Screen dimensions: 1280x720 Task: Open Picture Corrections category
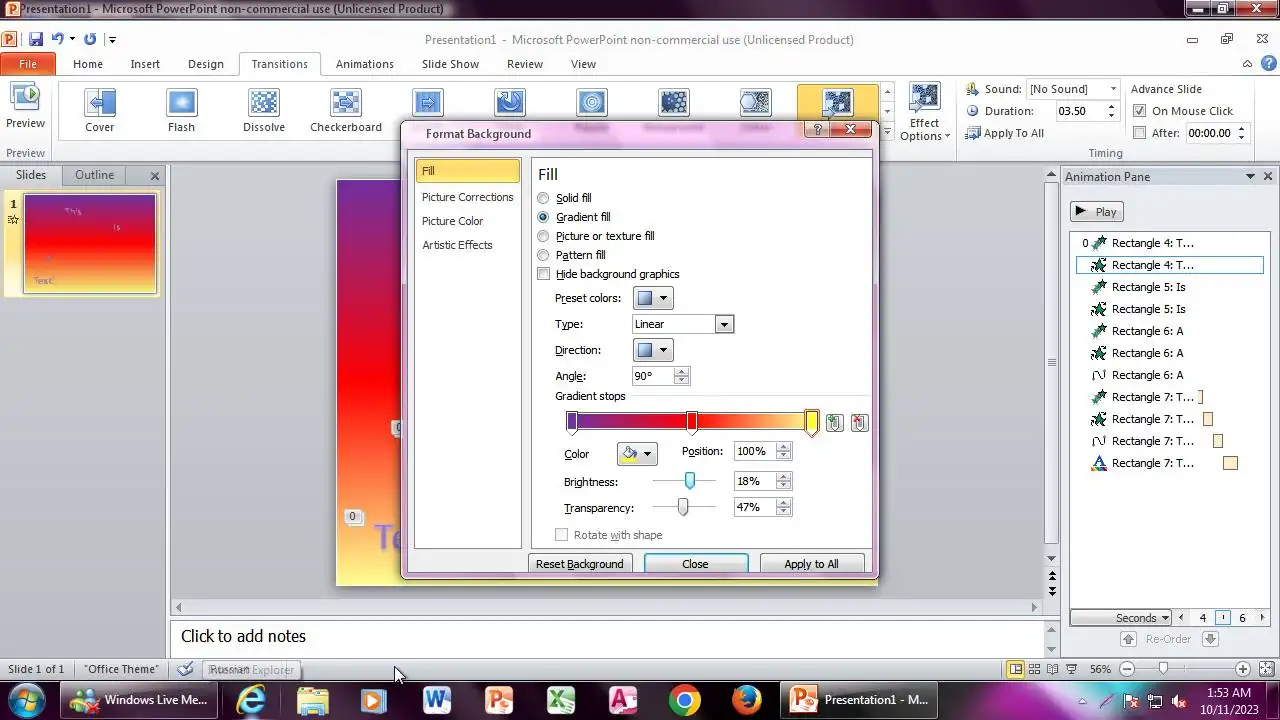(x=467, y=197)
